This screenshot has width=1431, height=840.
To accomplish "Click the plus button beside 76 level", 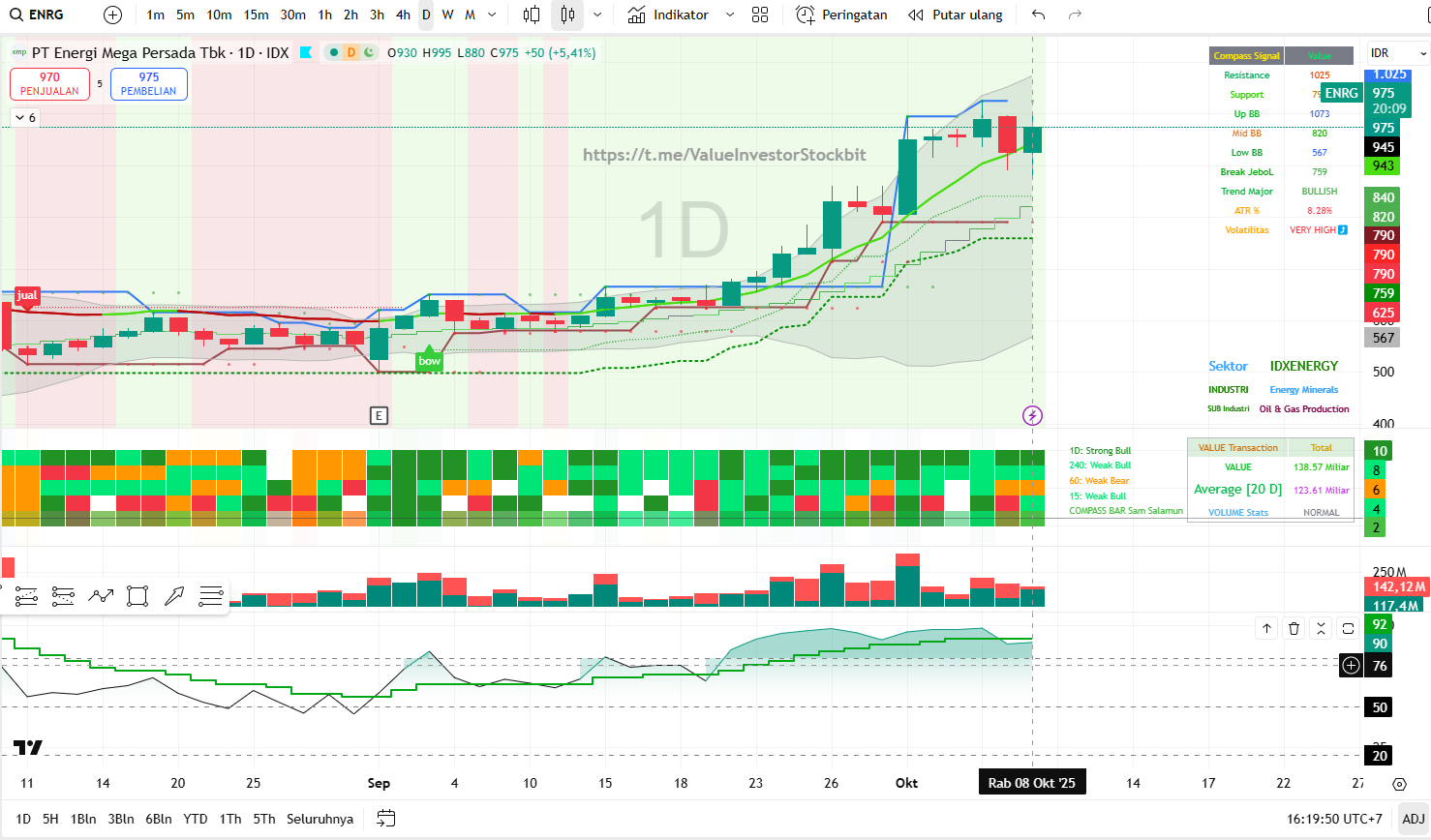I will pos(1351,666).
